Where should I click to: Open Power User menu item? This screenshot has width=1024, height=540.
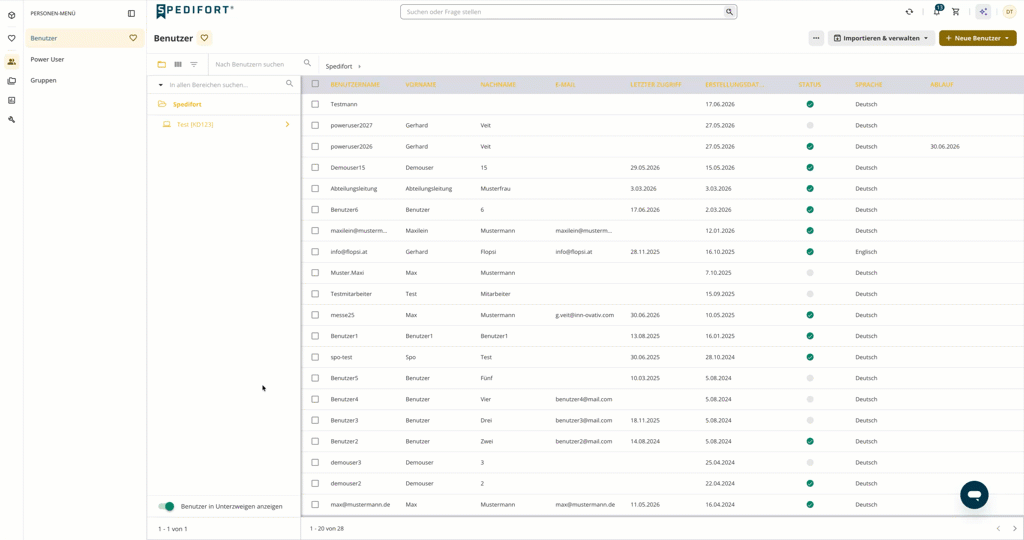click(x=47, y=59)
